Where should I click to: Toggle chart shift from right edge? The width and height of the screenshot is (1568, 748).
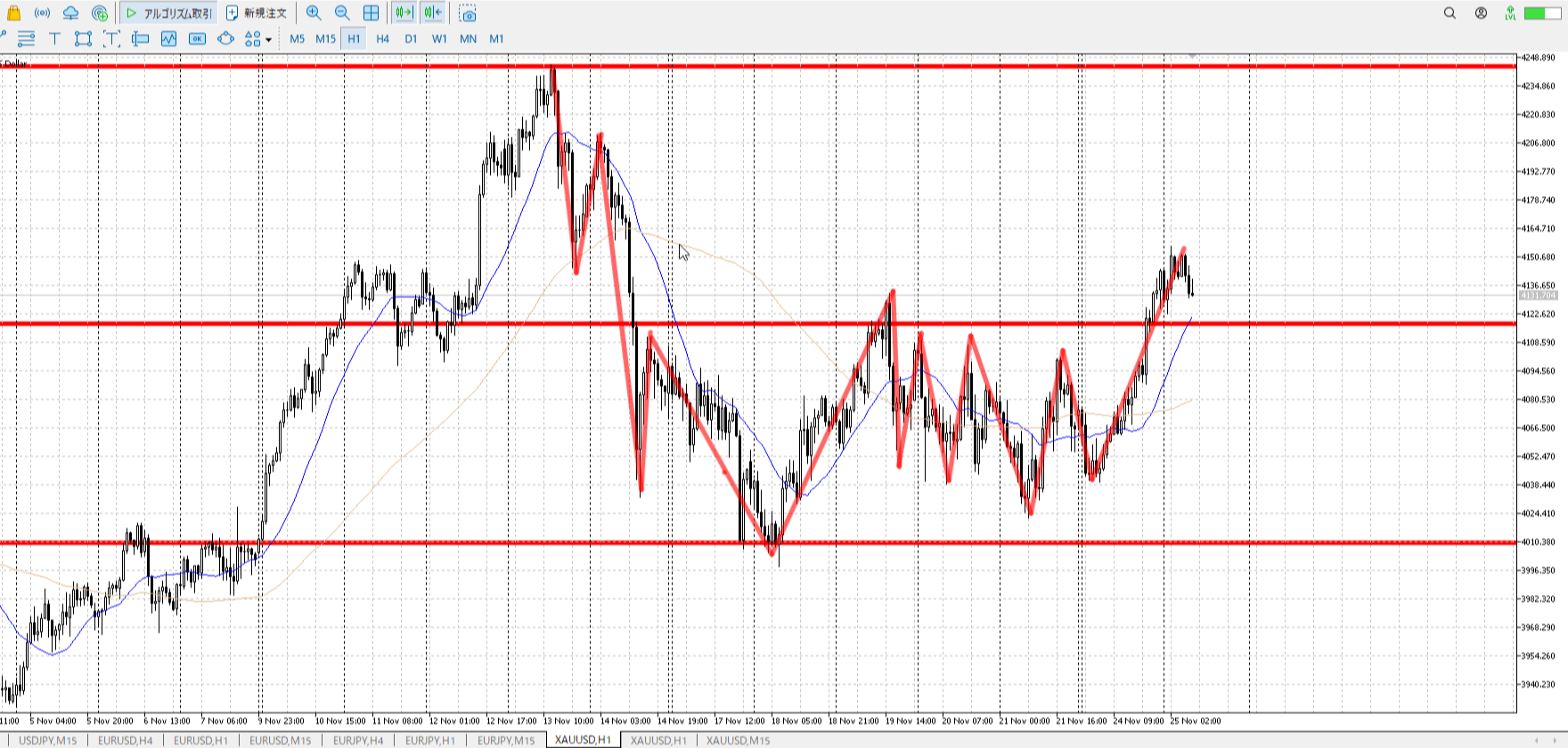(433, 13)
